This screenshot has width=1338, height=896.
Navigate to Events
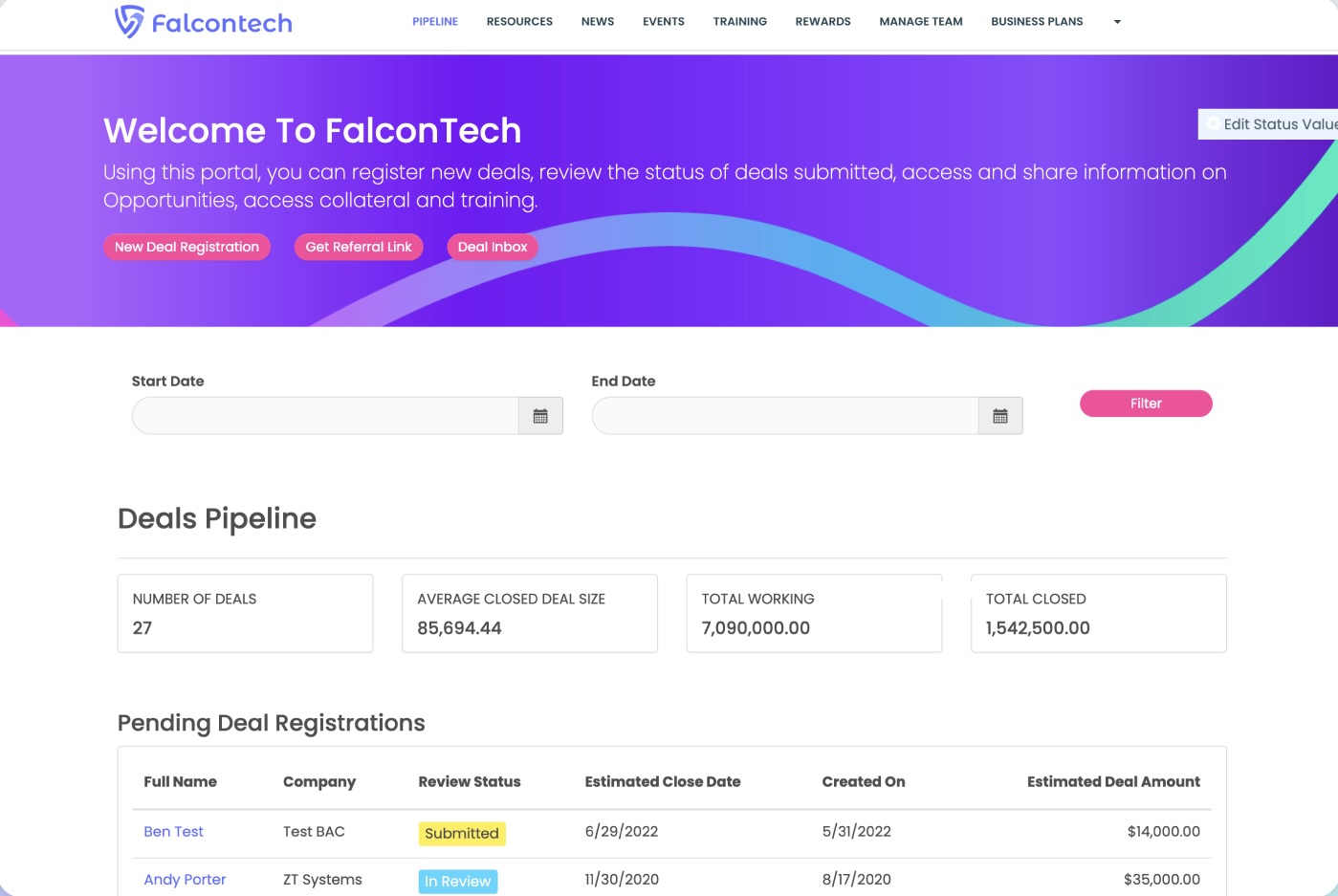[664, 22]
